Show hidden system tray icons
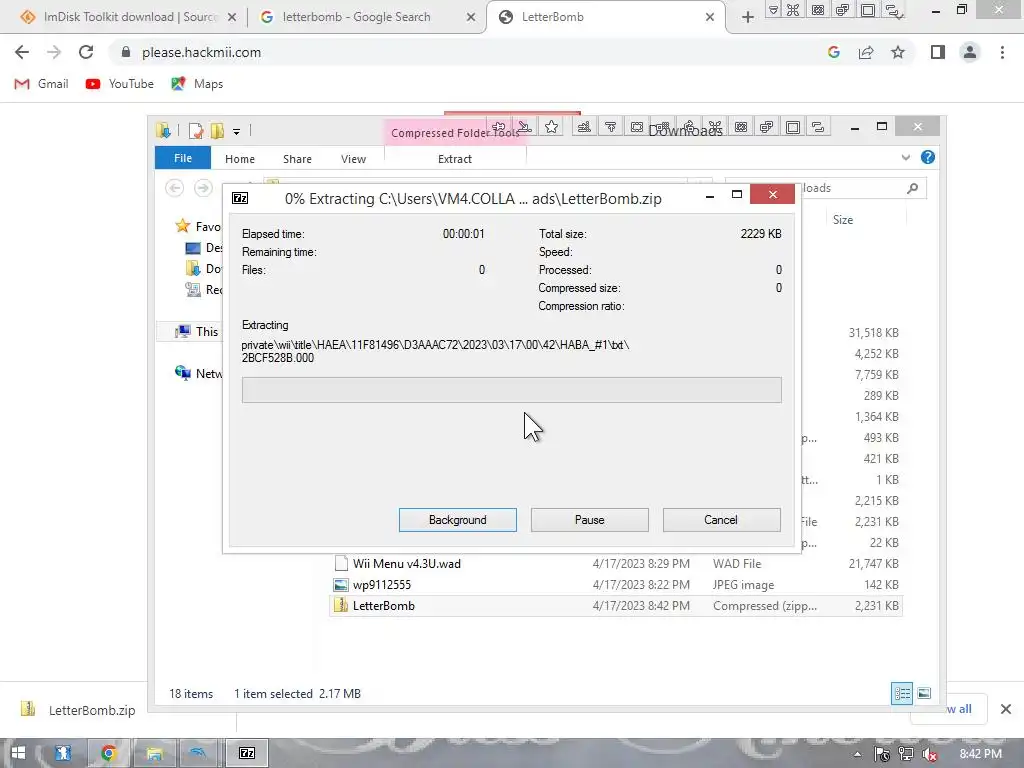Screen dimensions: 1024x768 857,754
